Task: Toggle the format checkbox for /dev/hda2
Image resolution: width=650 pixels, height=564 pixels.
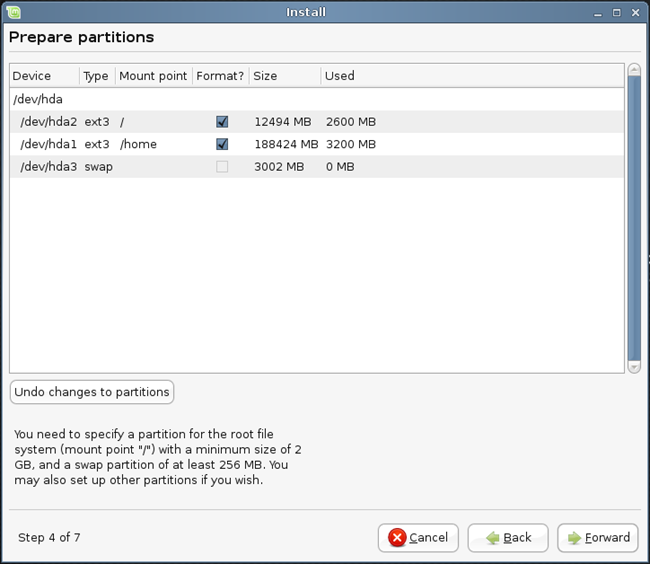Action: click(x=222, y=122)
